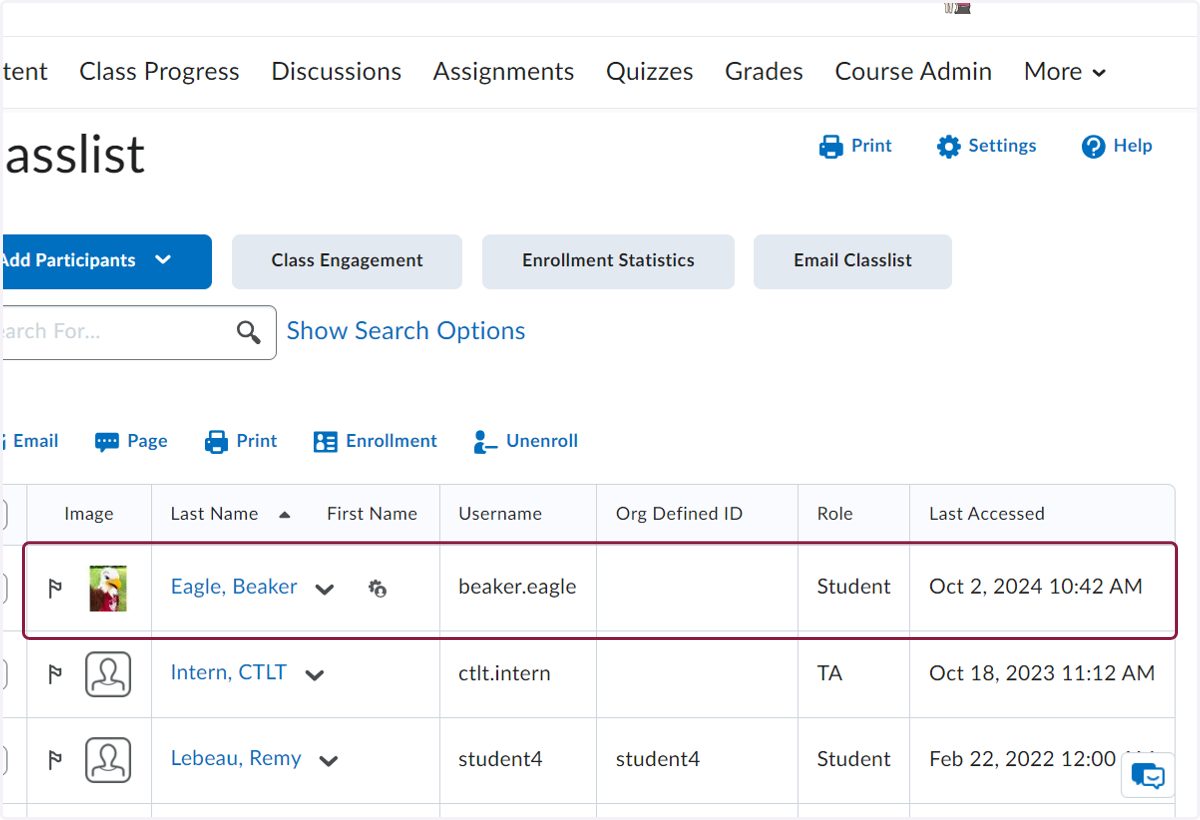
Task: Click the Show Search Options link
Action: tap(406, 331)
